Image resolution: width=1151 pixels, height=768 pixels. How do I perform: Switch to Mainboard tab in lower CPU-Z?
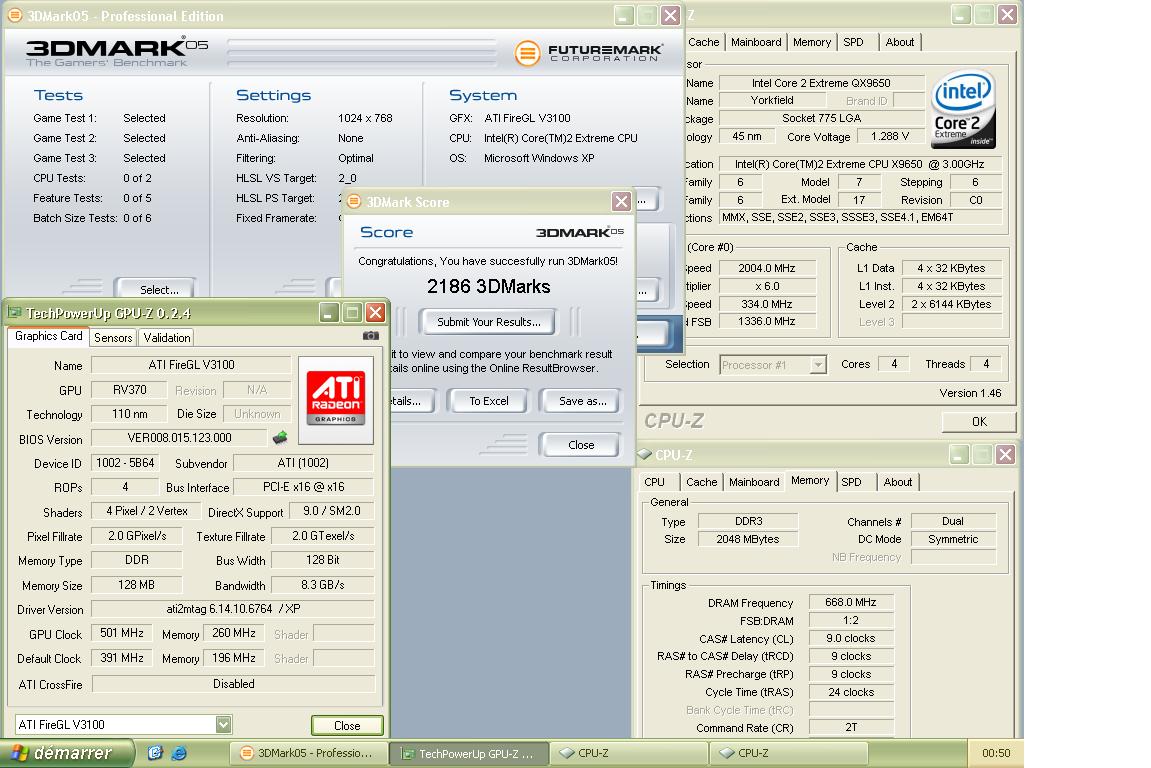click(754, 482)
